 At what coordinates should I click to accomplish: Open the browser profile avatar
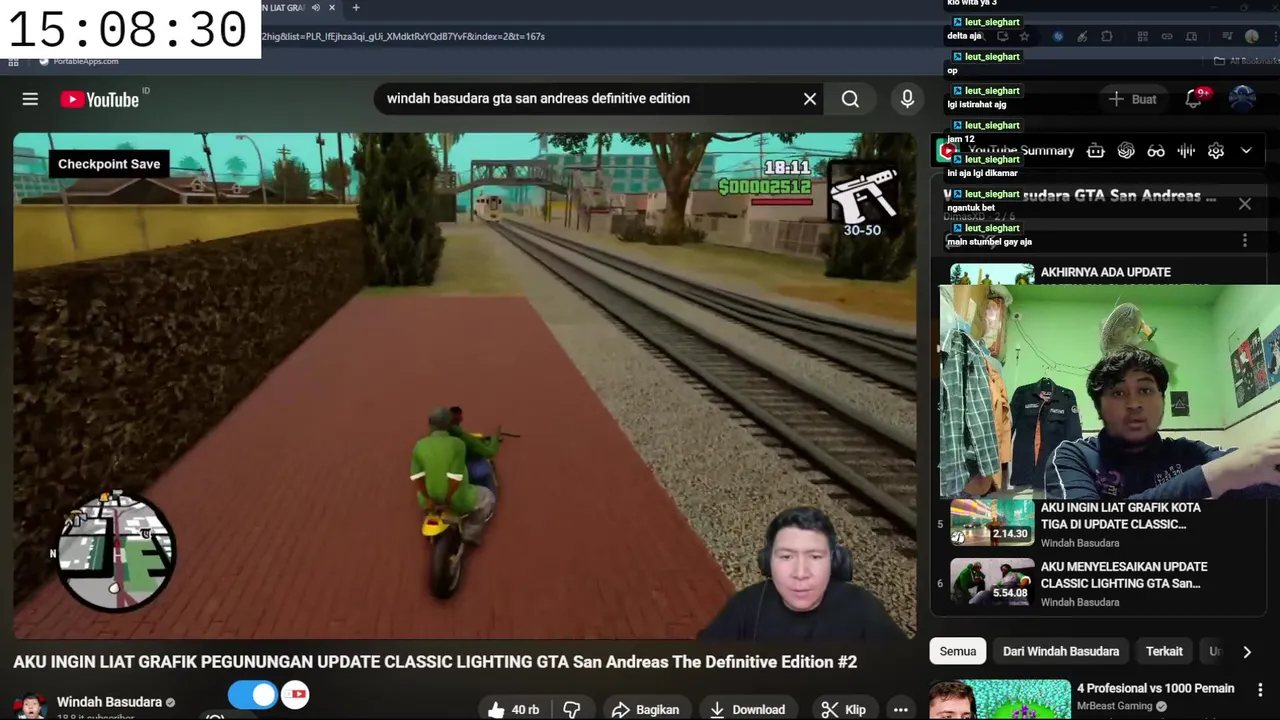click(x=1252, y=37)
